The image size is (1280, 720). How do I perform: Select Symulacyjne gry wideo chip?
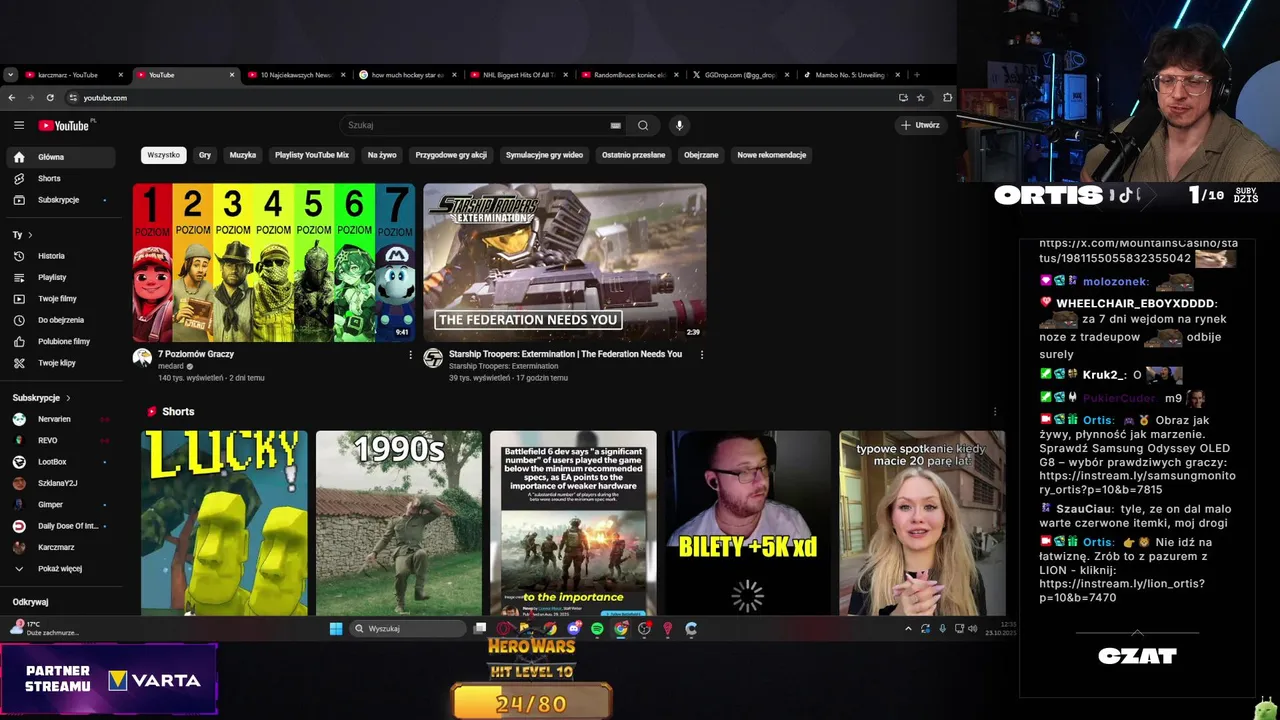click(544, 155)
